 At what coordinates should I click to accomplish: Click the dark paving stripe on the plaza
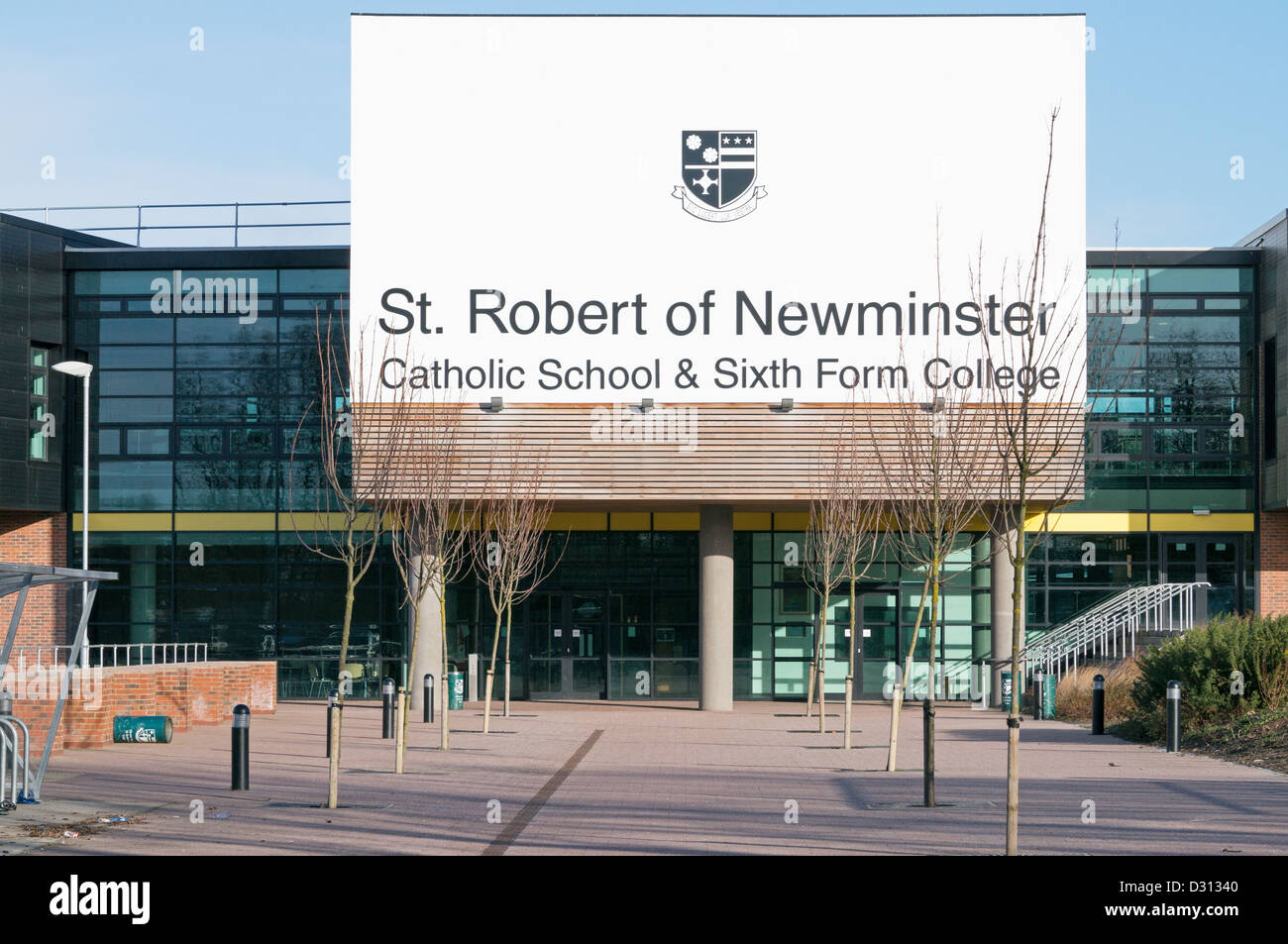(545, 792)
